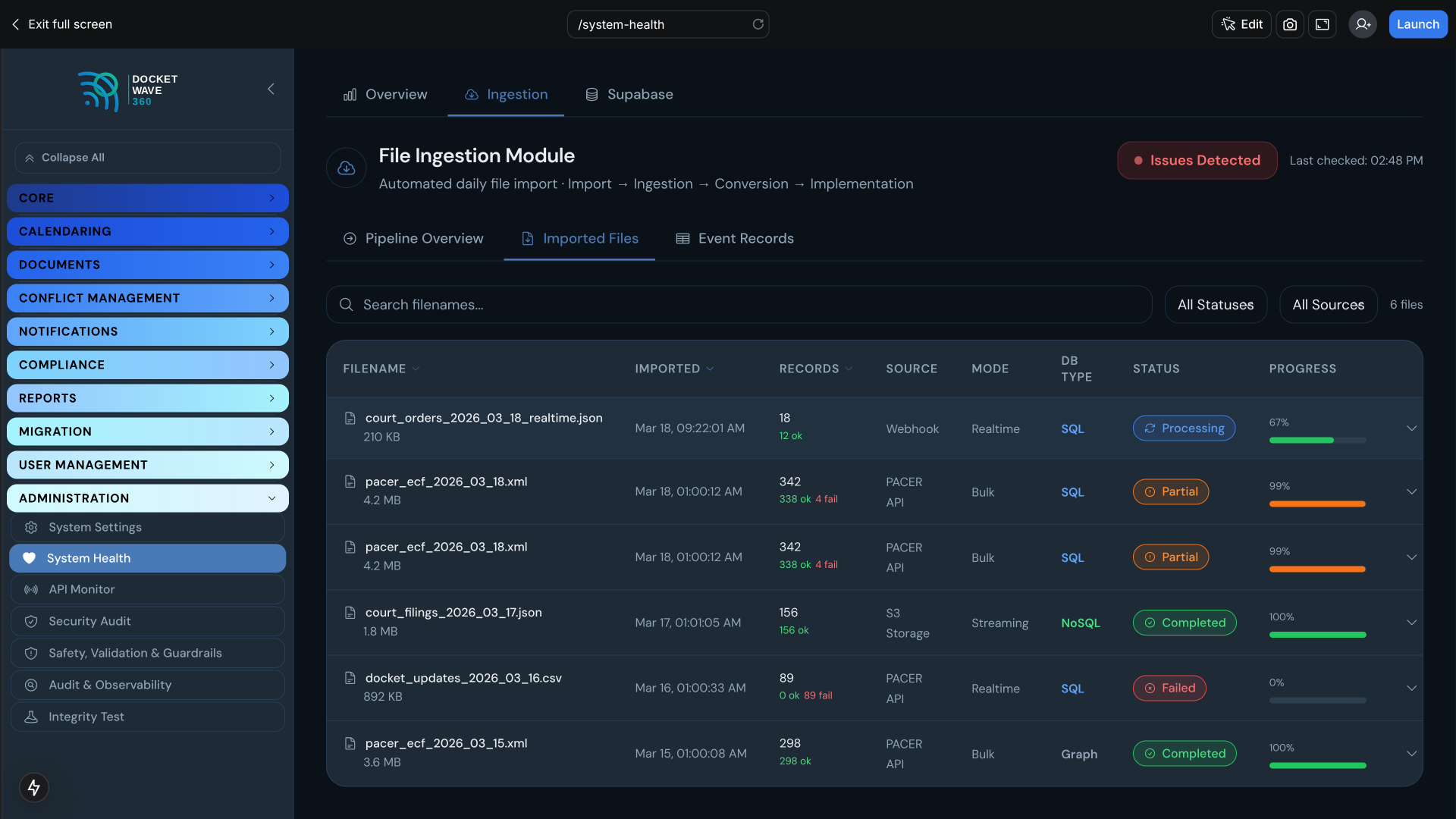Click the lightning bolt button at bottom left
Screen dimensions: 1456x819
[x=34, y=787]
